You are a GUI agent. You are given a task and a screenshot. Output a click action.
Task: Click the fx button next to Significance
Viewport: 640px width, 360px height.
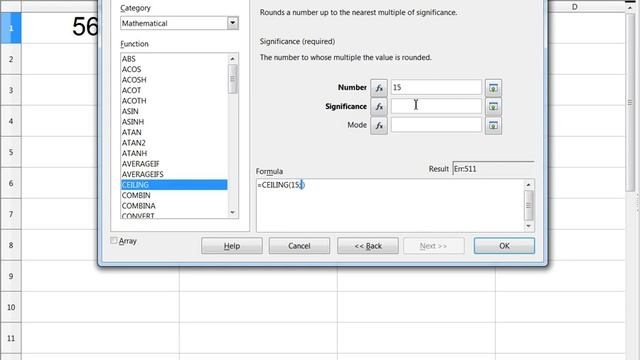tap(379, 107)
